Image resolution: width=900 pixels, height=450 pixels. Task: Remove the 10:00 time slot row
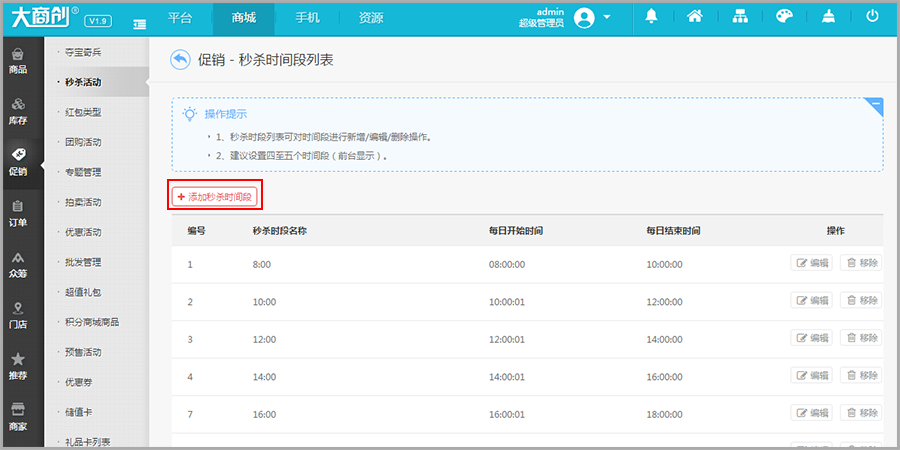(861, 300)
